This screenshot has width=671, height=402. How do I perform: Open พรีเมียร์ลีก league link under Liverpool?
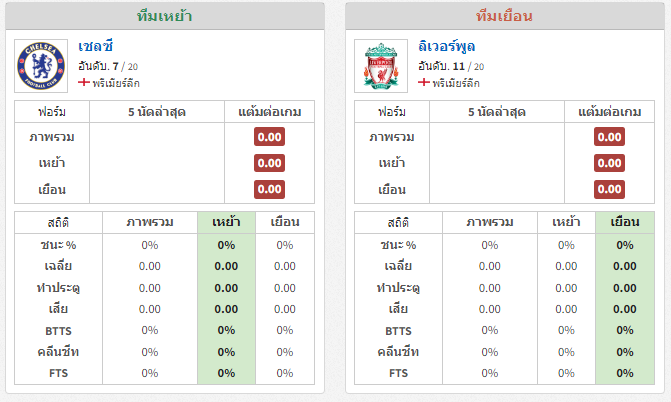tap(456, 83)
